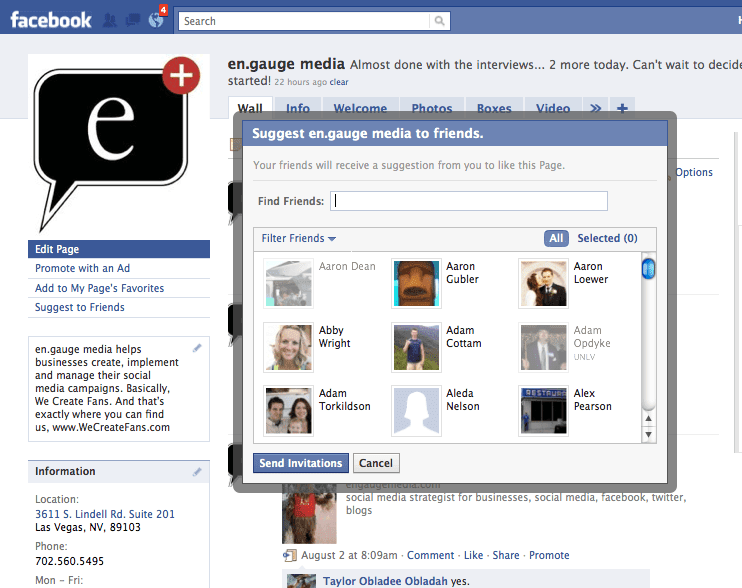The width and height of the screenshot is (742, 588).
Task: Click the en.gauge media page title
Action: 286,64
